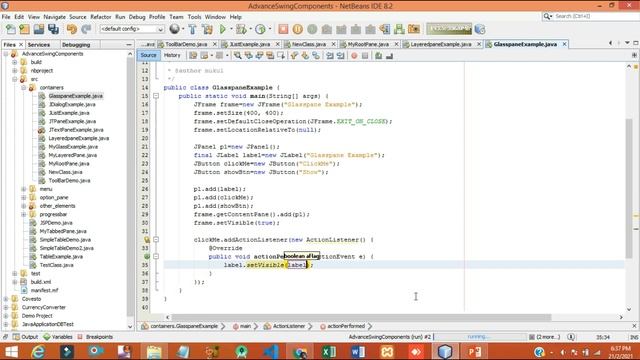Screen dimensions: 640x360
Task: Toggle Bookmark on the current line
Action: pyautogui.click(x=316, y=56)
